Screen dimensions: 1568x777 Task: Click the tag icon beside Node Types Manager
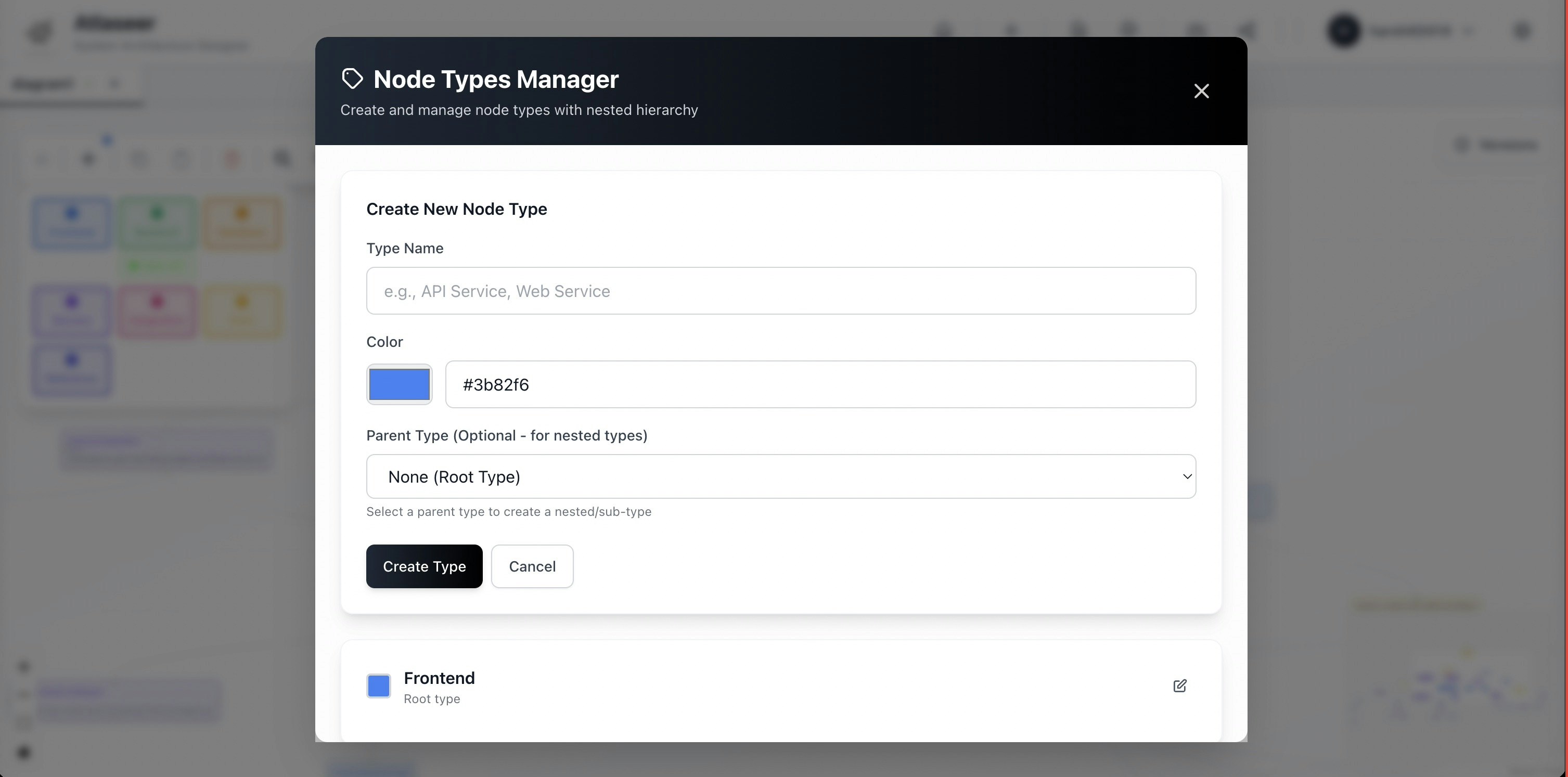click(352, 79)
